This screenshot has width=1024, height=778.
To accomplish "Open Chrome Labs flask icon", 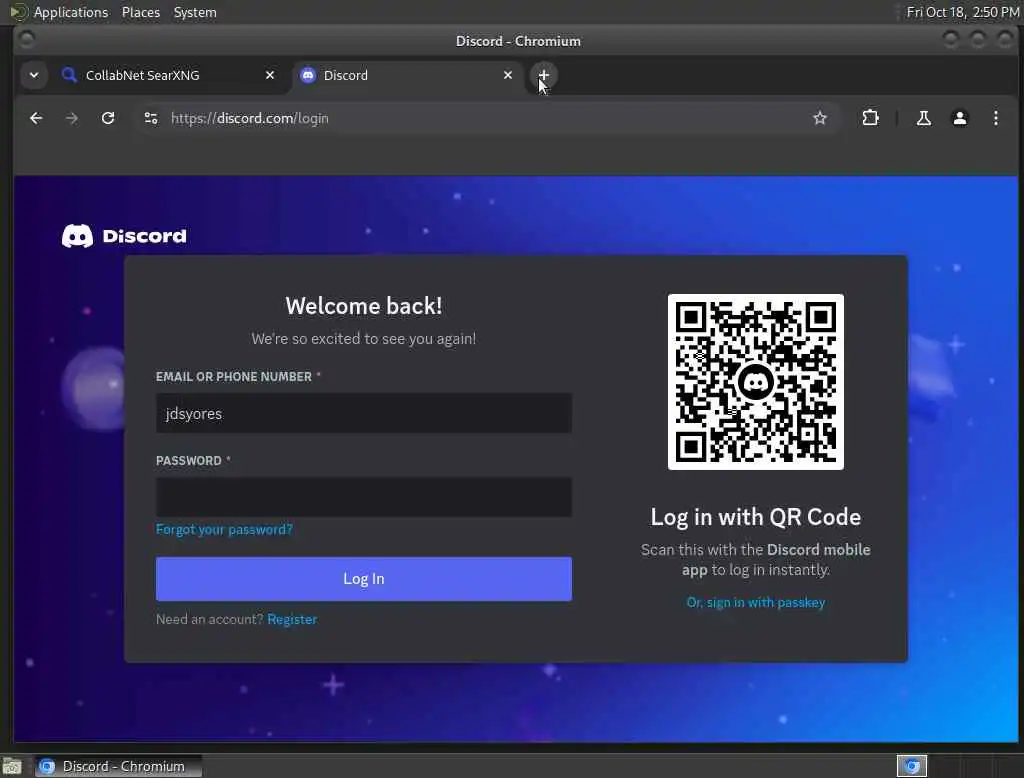I will pyautogui.click(x=923, y=118).
